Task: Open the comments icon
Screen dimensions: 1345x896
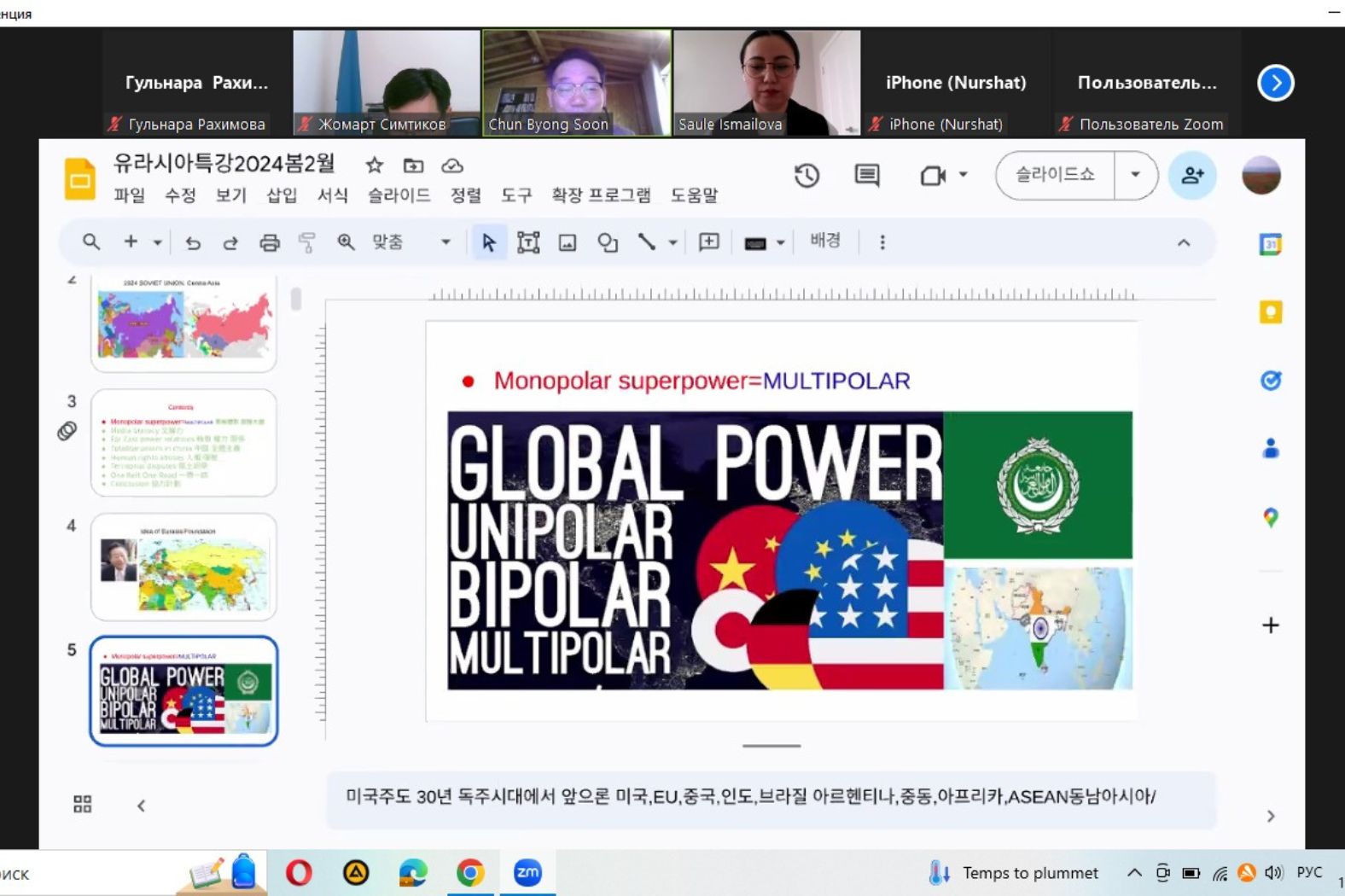Action: coord(867,176)
